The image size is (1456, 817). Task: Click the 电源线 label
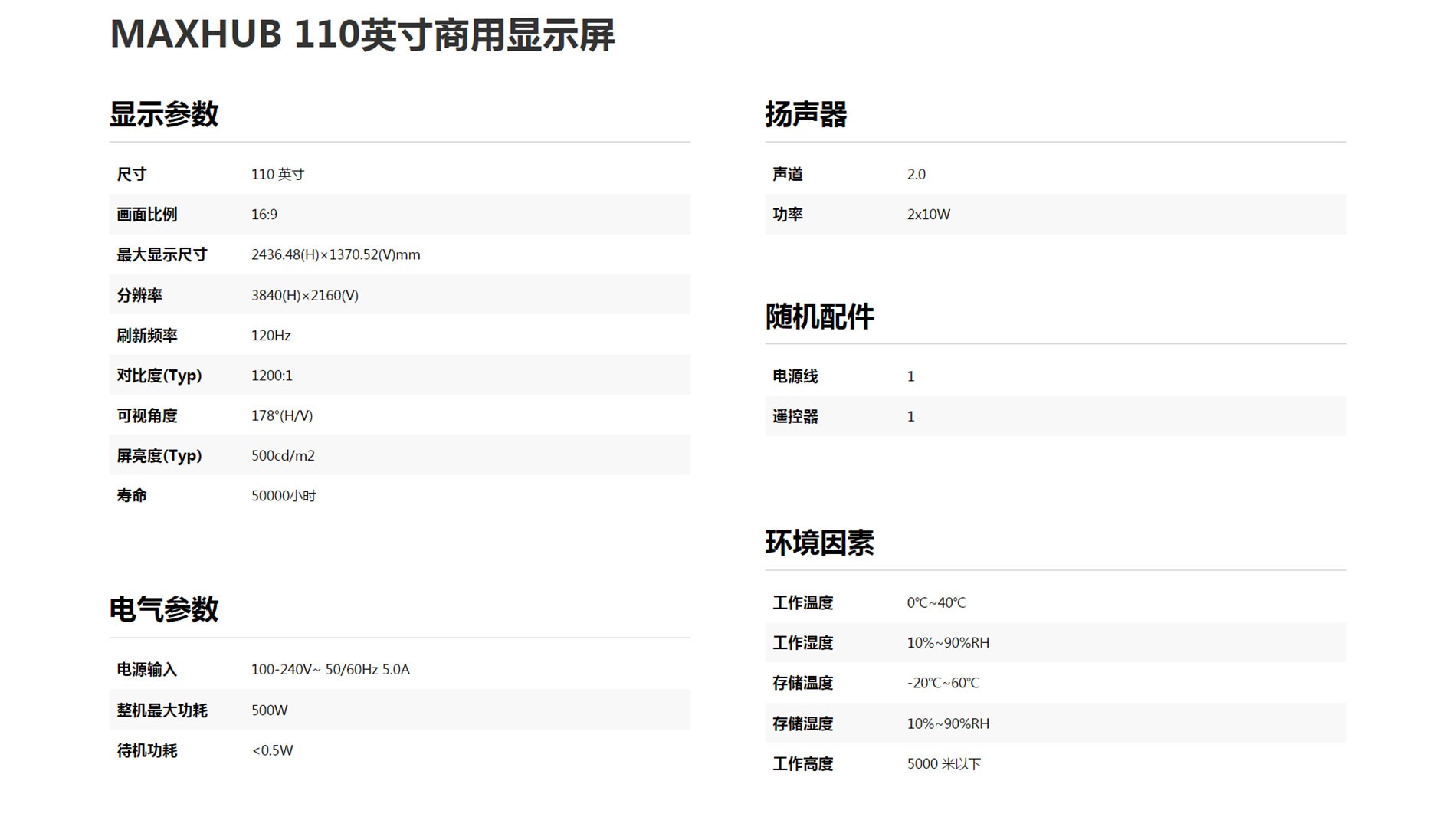coord(795,376)
